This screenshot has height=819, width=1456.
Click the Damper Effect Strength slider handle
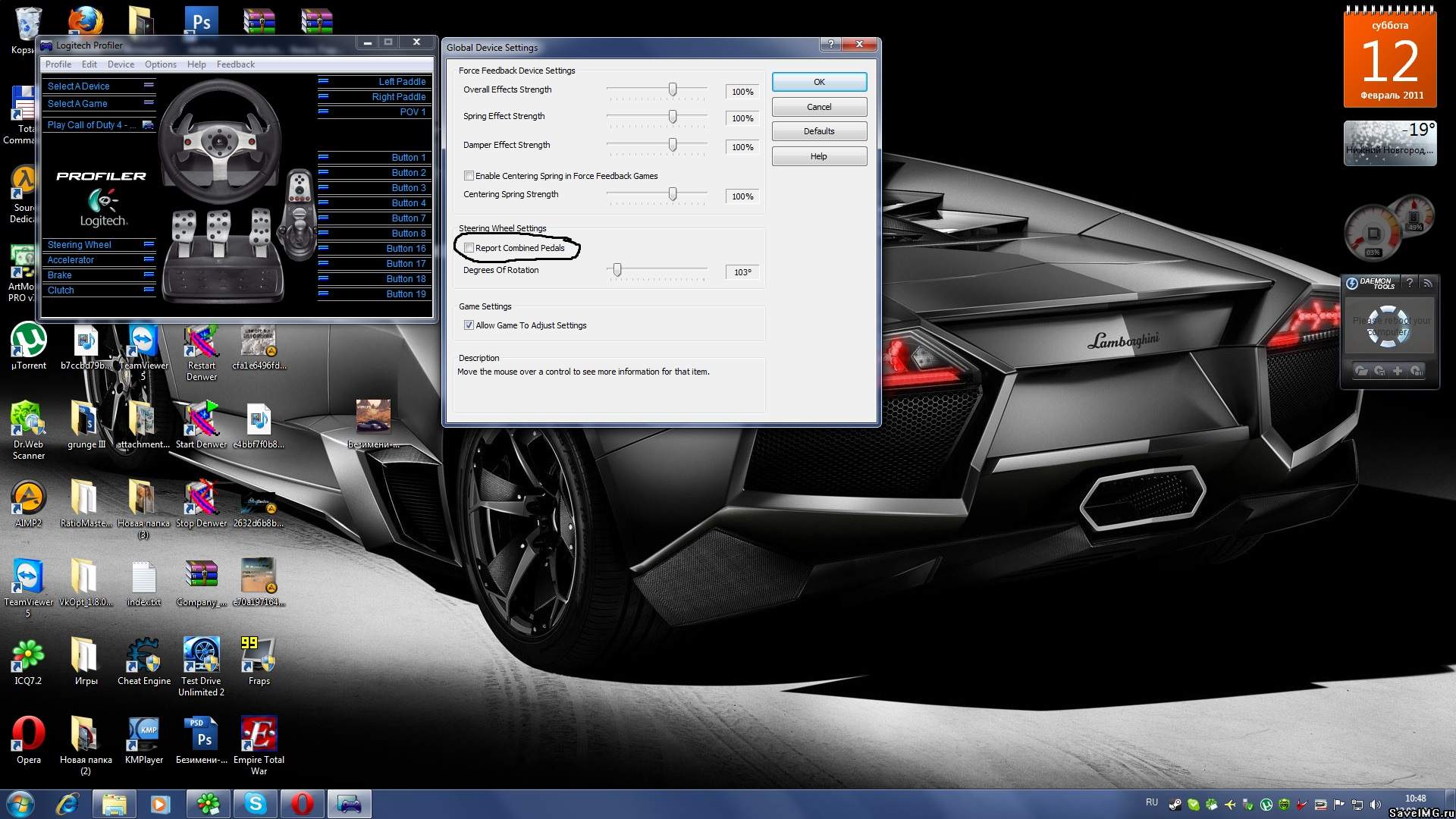tap(673, 145)
